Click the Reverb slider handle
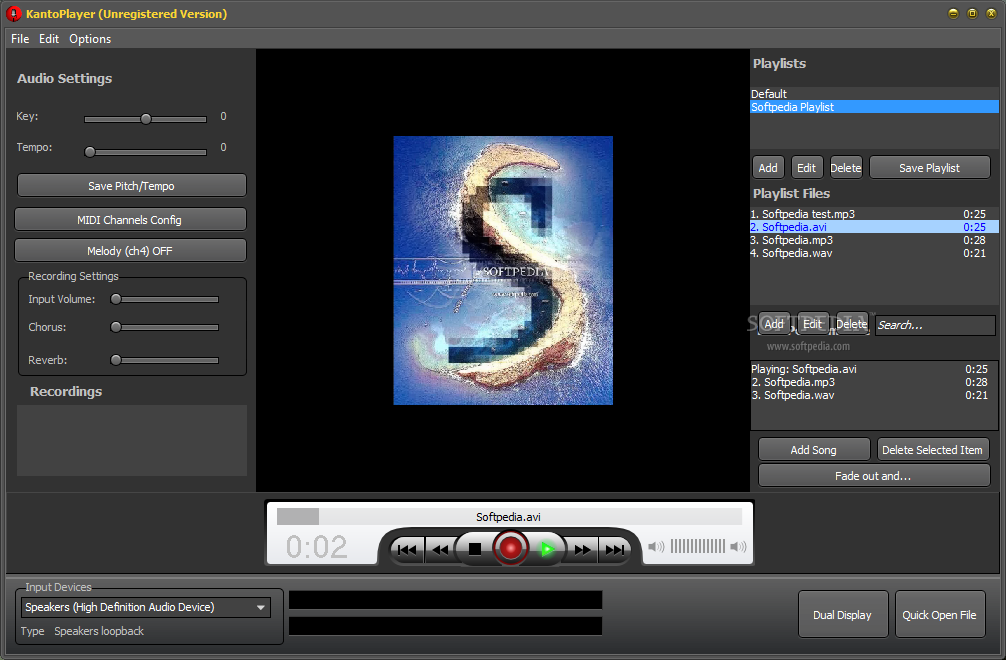 pyautogui.click(x=116, y=360)
